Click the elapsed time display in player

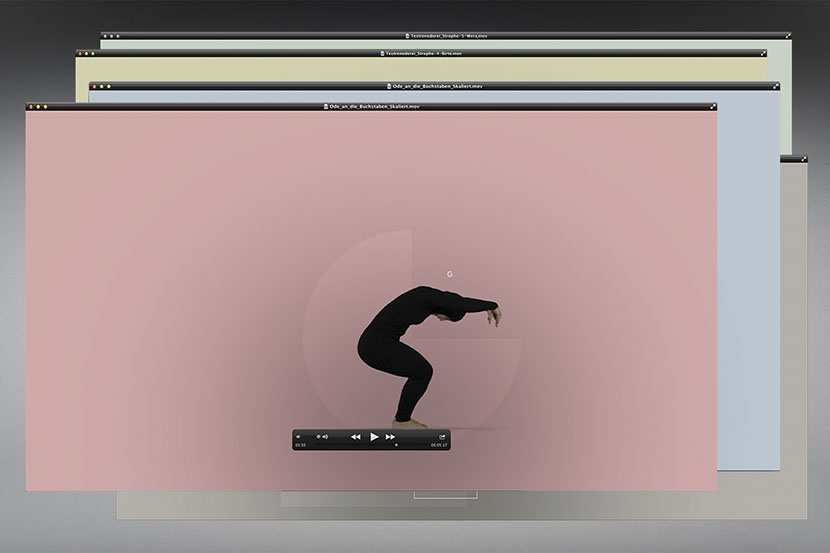301,445
